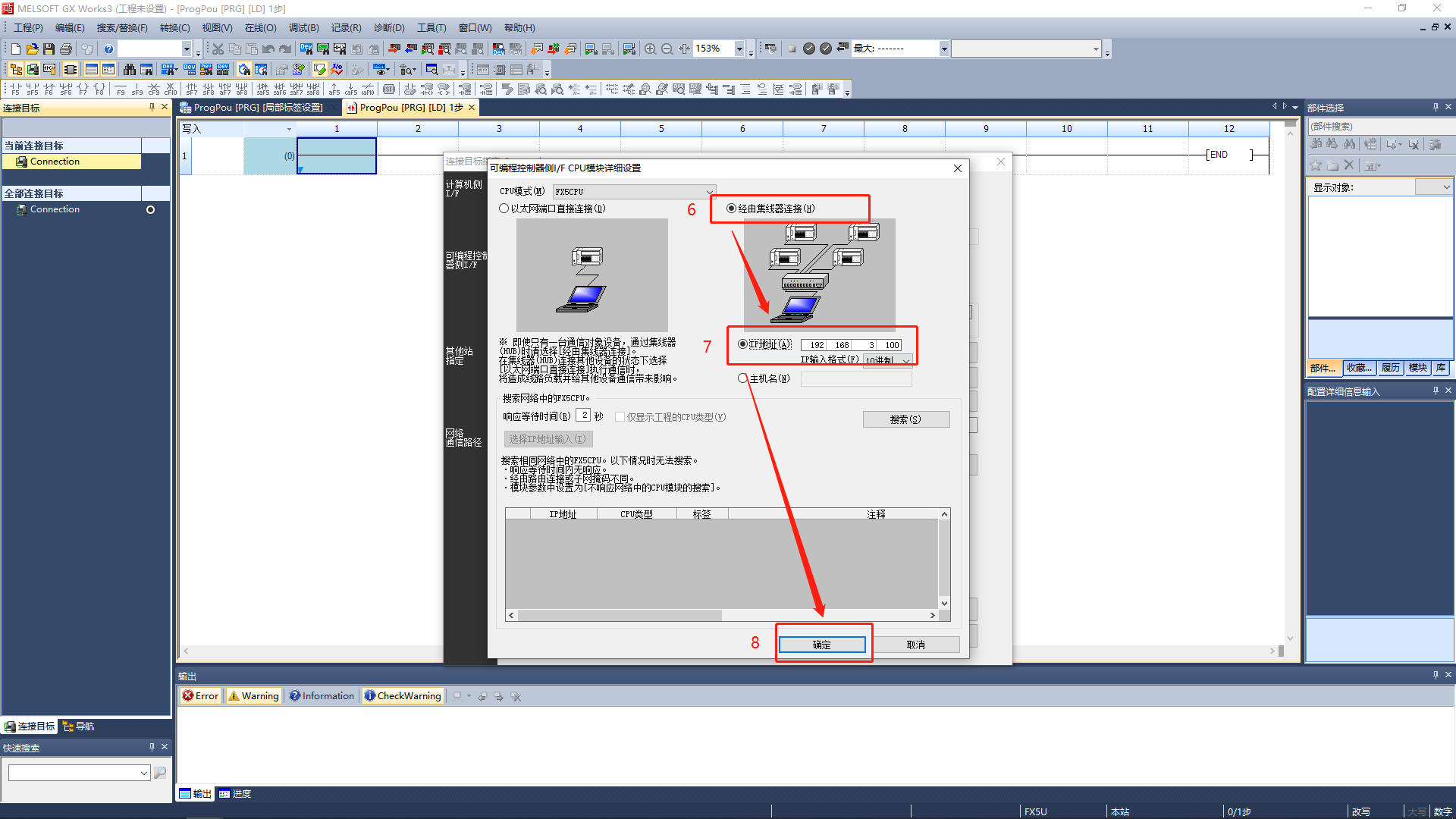Toggle the navigation window tree icon
This screenshot has width=1456, height=819.
tap(16, 69)
